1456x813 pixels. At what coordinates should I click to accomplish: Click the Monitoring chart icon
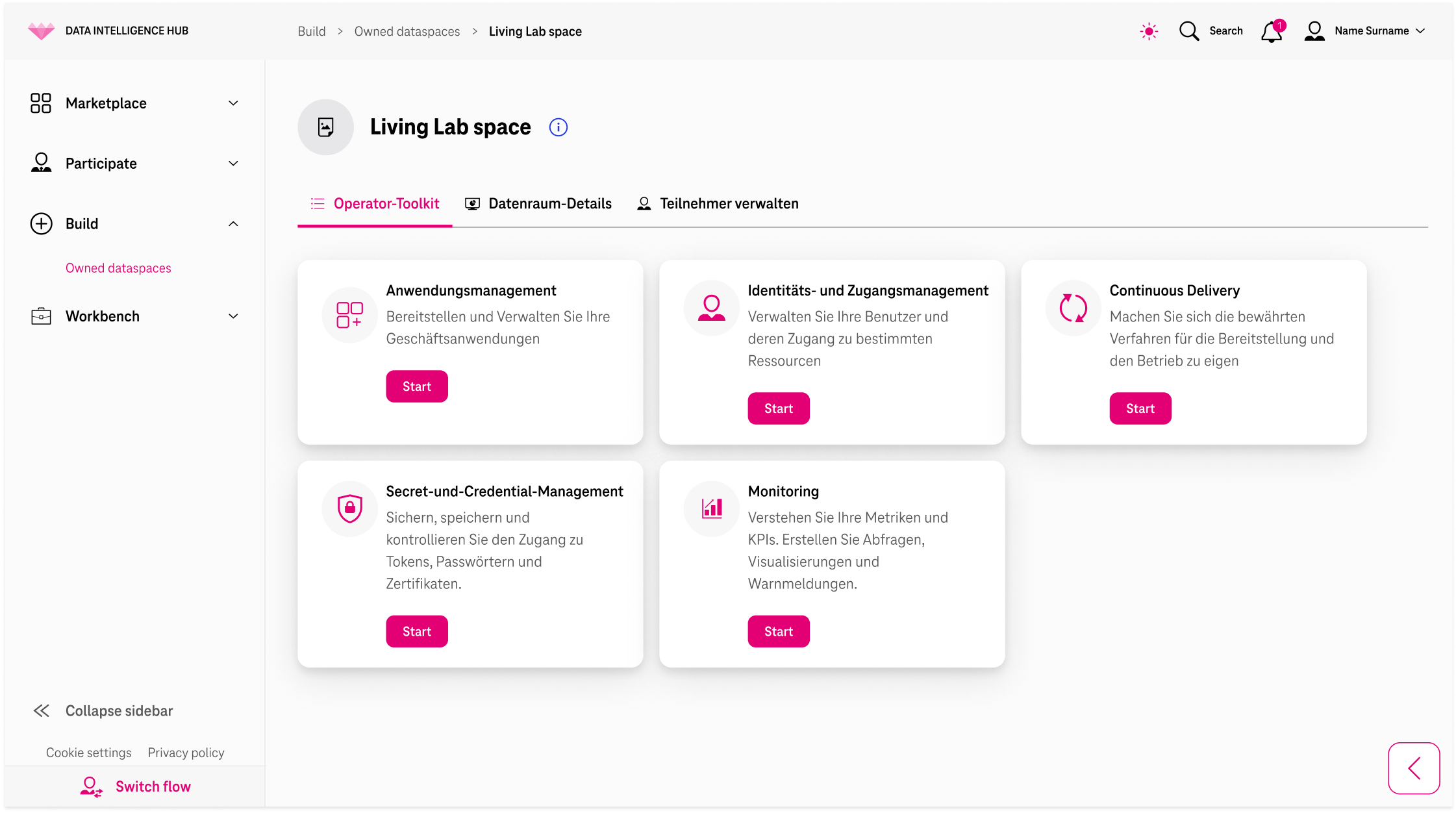click(x=712, y=508)
